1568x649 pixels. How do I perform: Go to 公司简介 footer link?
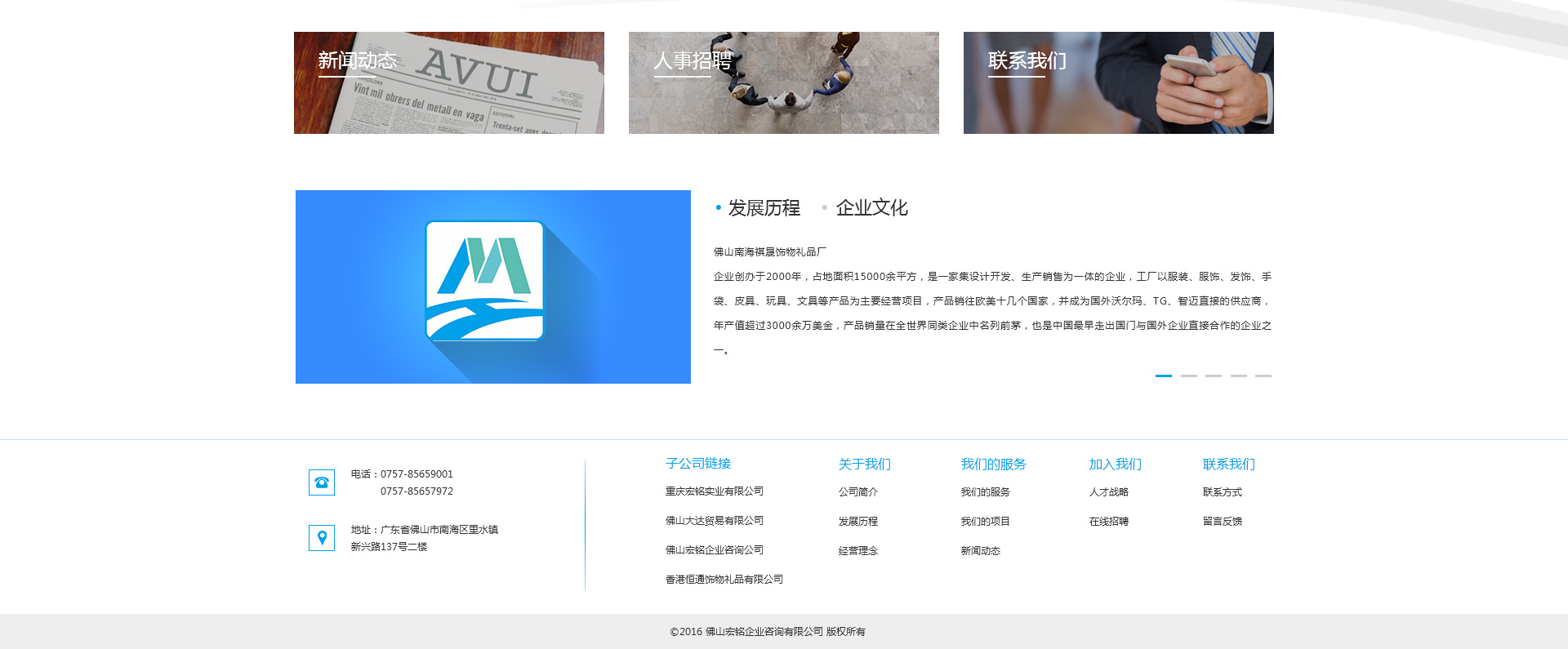point(857,492)
